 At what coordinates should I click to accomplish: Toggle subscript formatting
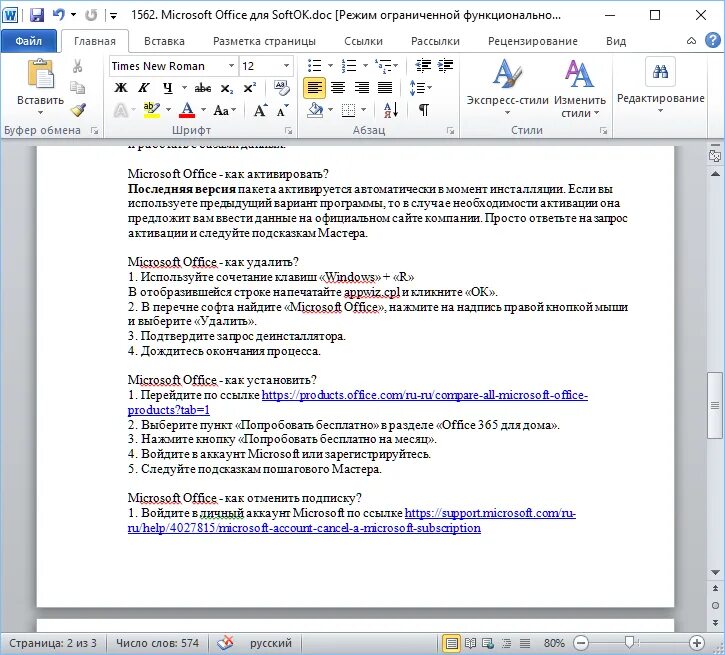point(227,88)
